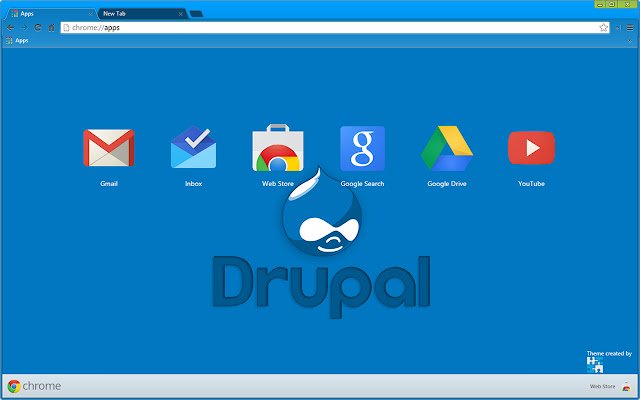This screenshot has height=400, width=640.
Task: Click the forward navigation arrow
Action: pos(24,28)
